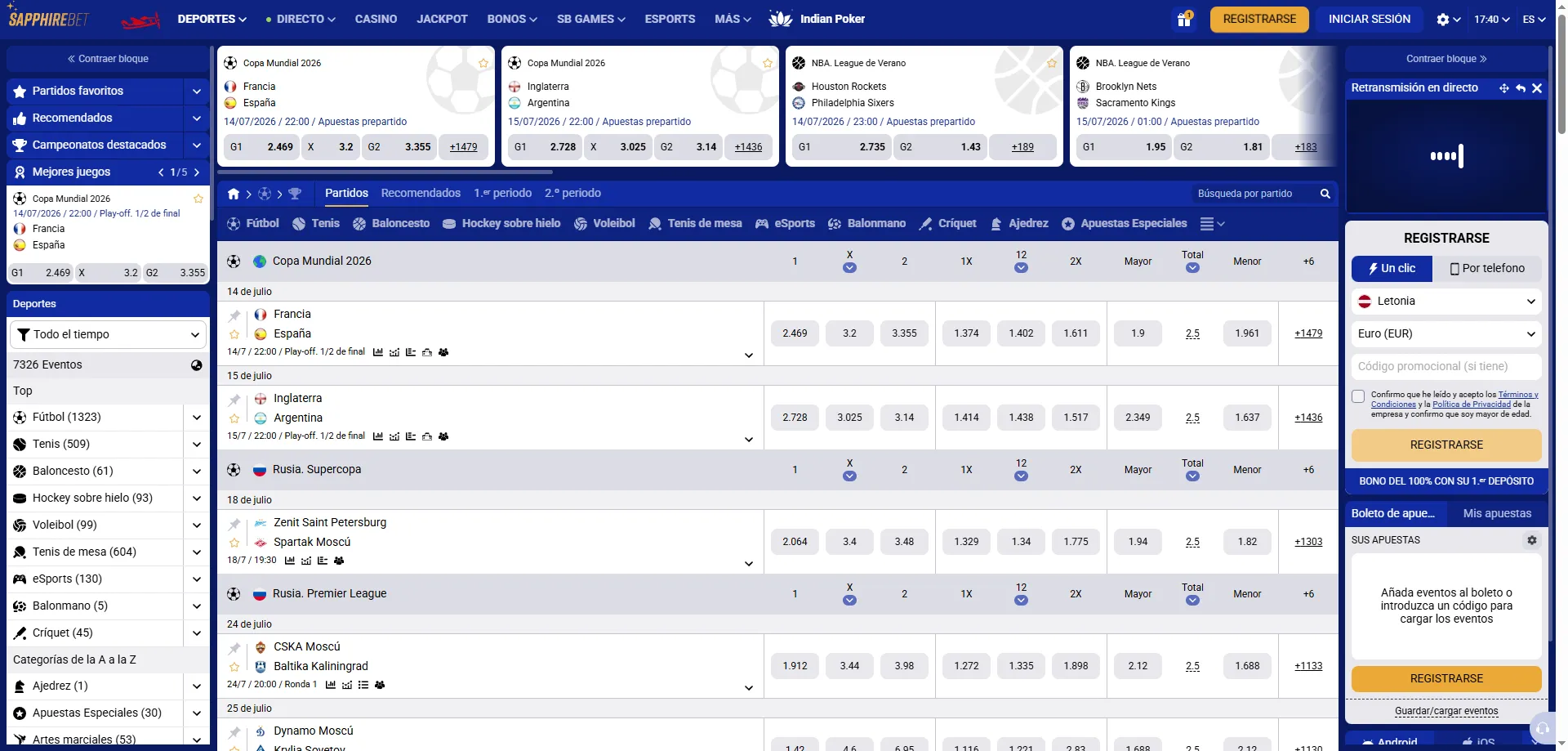Filter by Ajedrez in the sports bar
Image resolution: width=1568 pixels, height=751 pixels.
1019,223
